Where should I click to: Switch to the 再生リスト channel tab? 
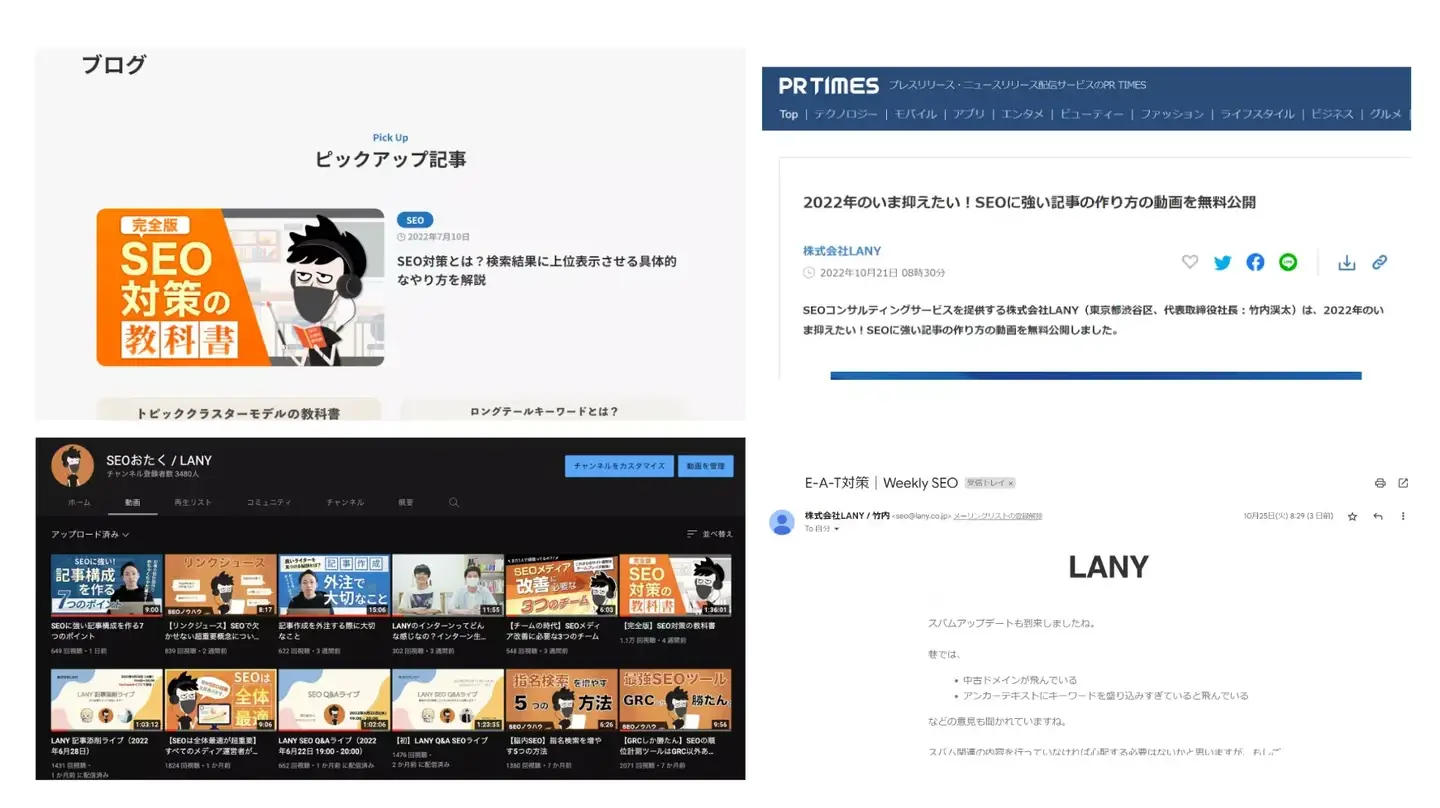pyautogui.click(x=193, y=502)
